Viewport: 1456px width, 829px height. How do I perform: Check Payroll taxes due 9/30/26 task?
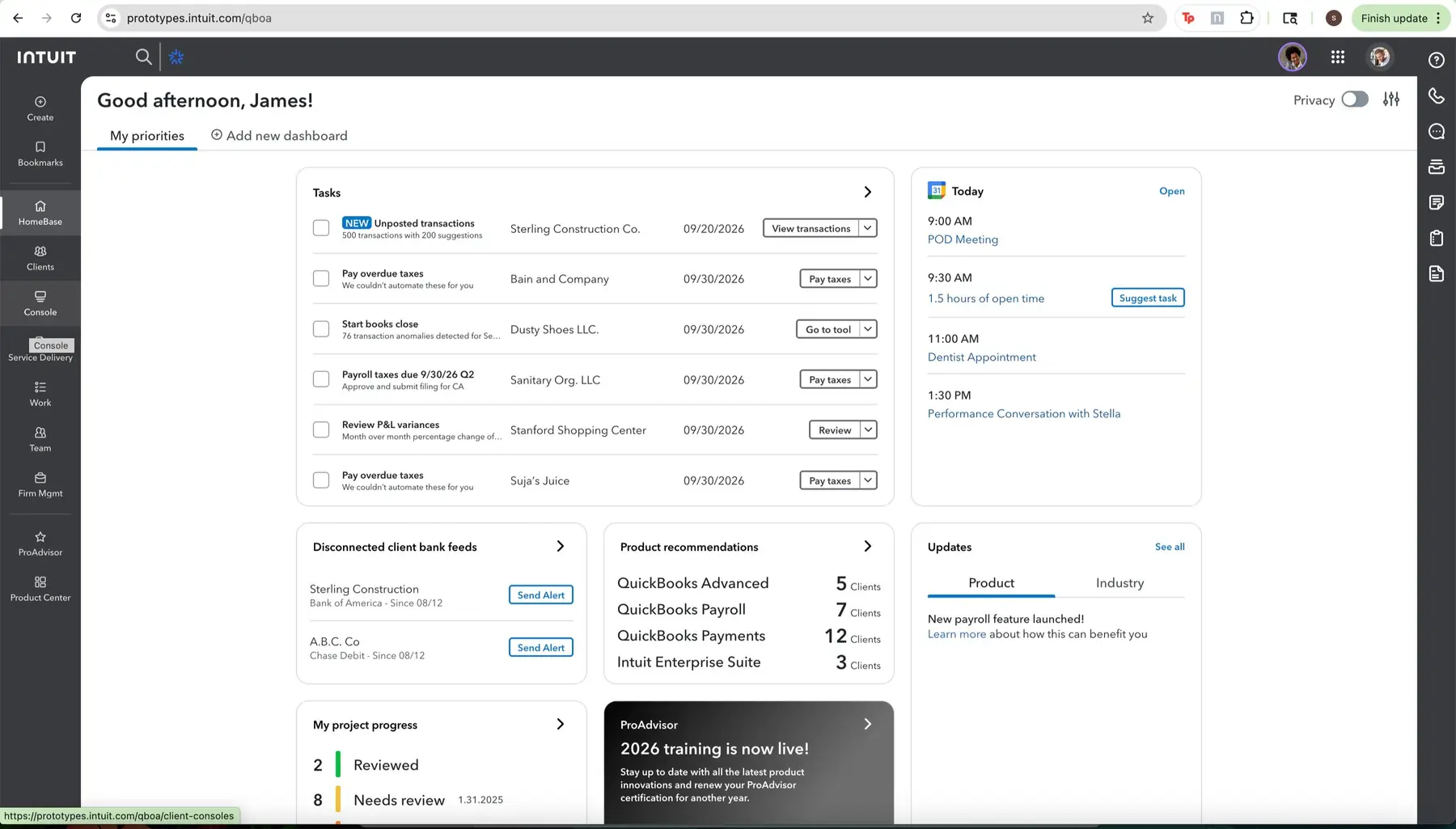(x=321, y=379)
